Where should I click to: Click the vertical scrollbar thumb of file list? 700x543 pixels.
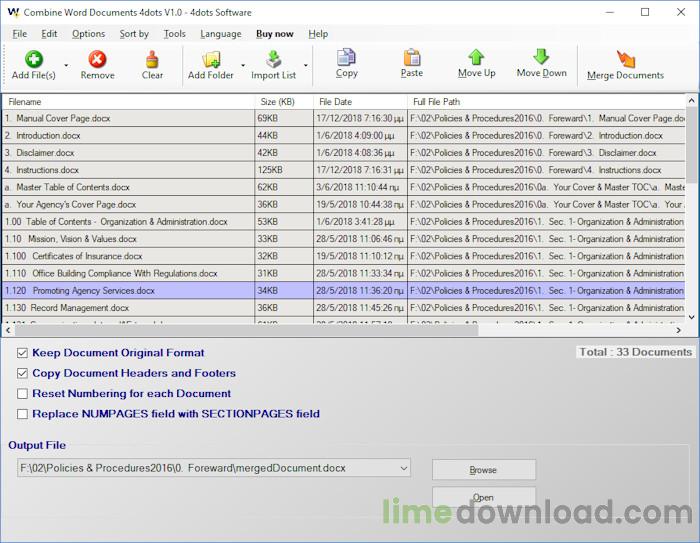pos(692,145)
